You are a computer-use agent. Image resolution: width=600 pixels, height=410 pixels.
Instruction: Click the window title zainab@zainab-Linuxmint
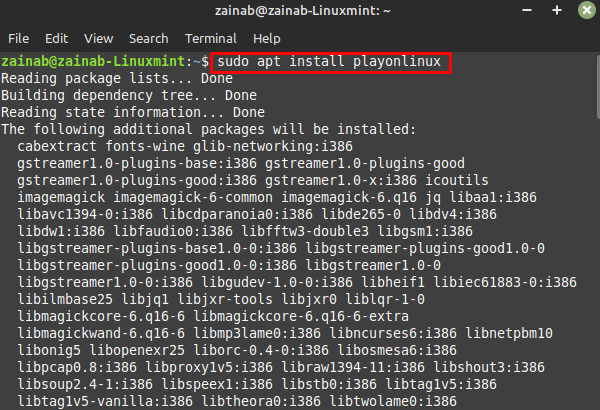point(302,11)
